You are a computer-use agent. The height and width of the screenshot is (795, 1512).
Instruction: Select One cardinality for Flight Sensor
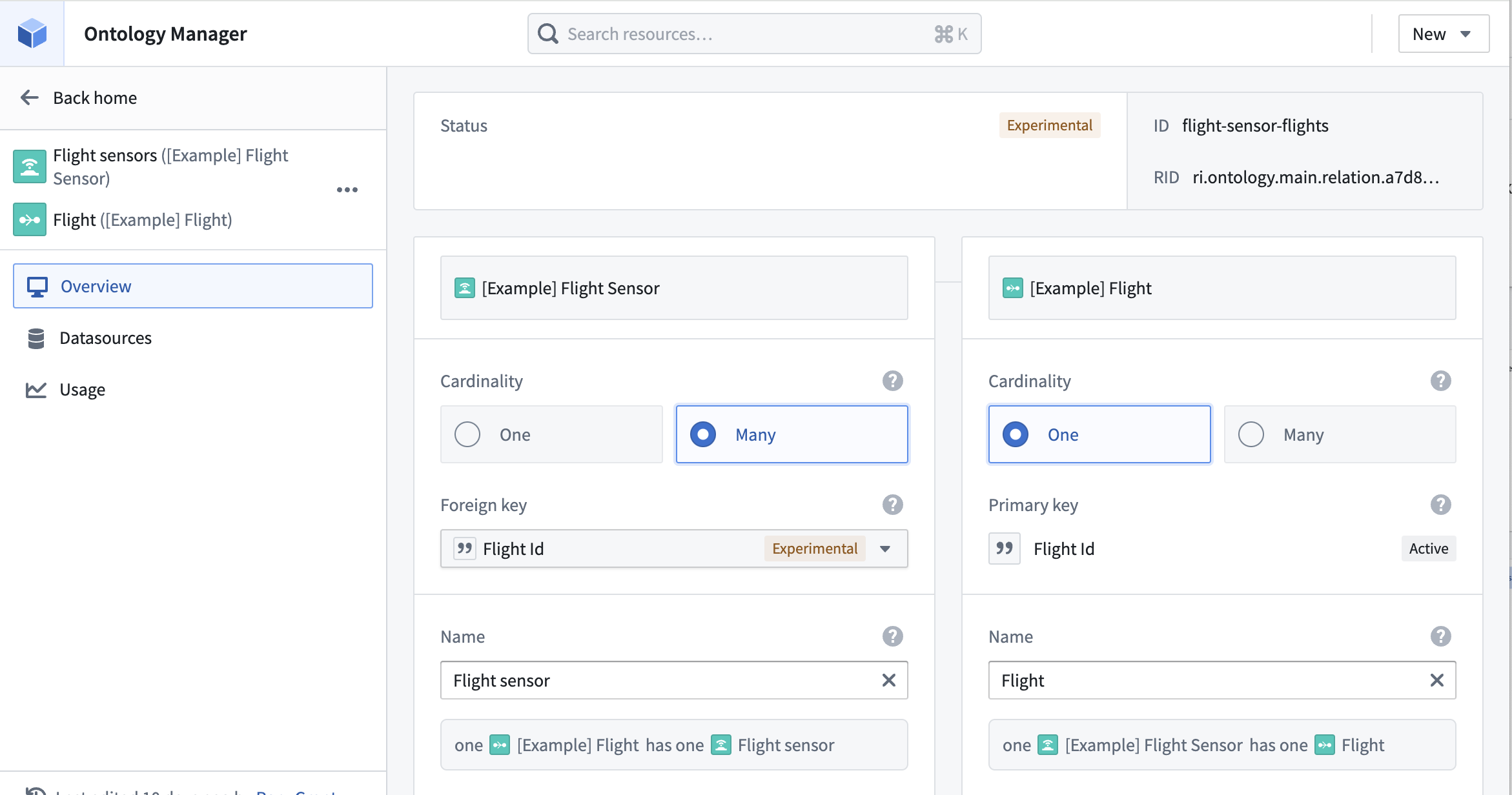(551, 434)
